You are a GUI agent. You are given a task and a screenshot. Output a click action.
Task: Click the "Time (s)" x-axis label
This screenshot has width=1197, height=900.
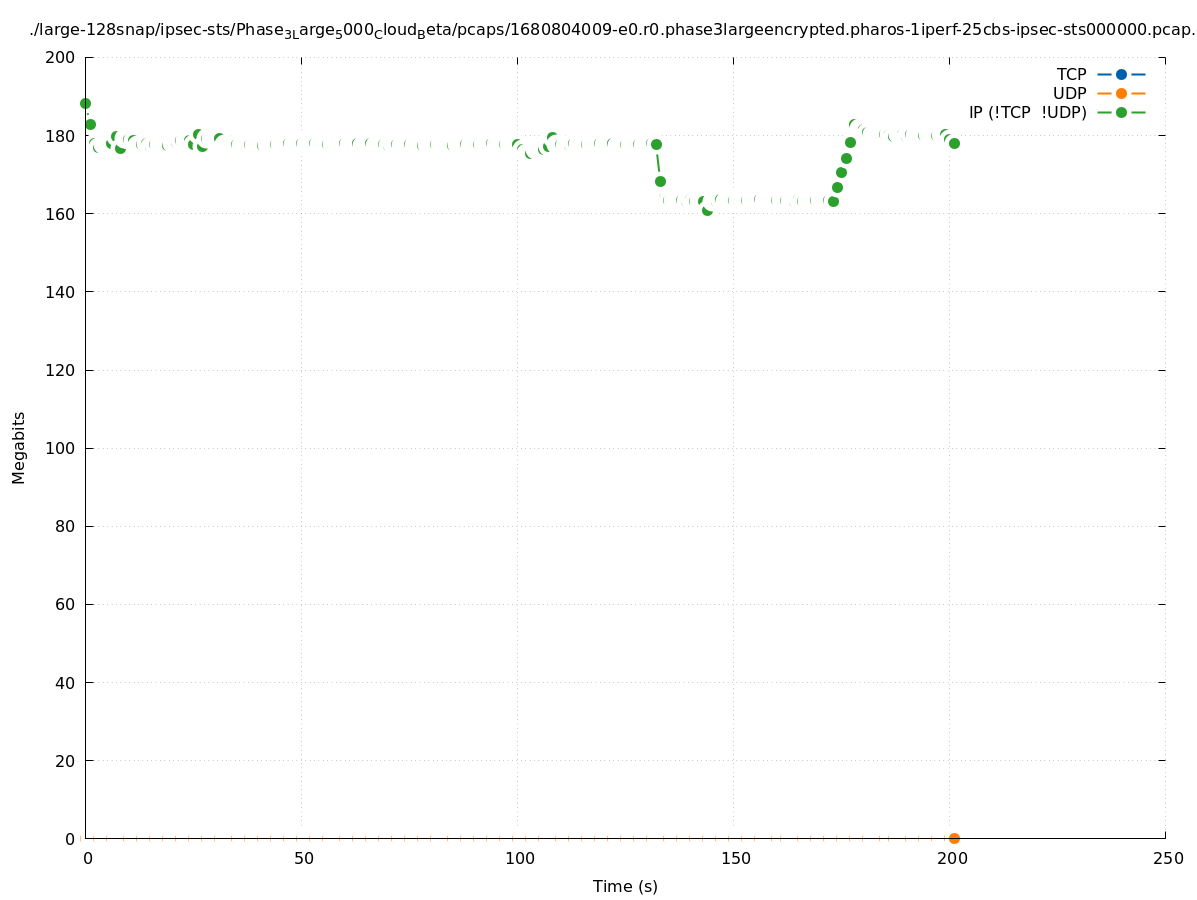pos(625,886)
